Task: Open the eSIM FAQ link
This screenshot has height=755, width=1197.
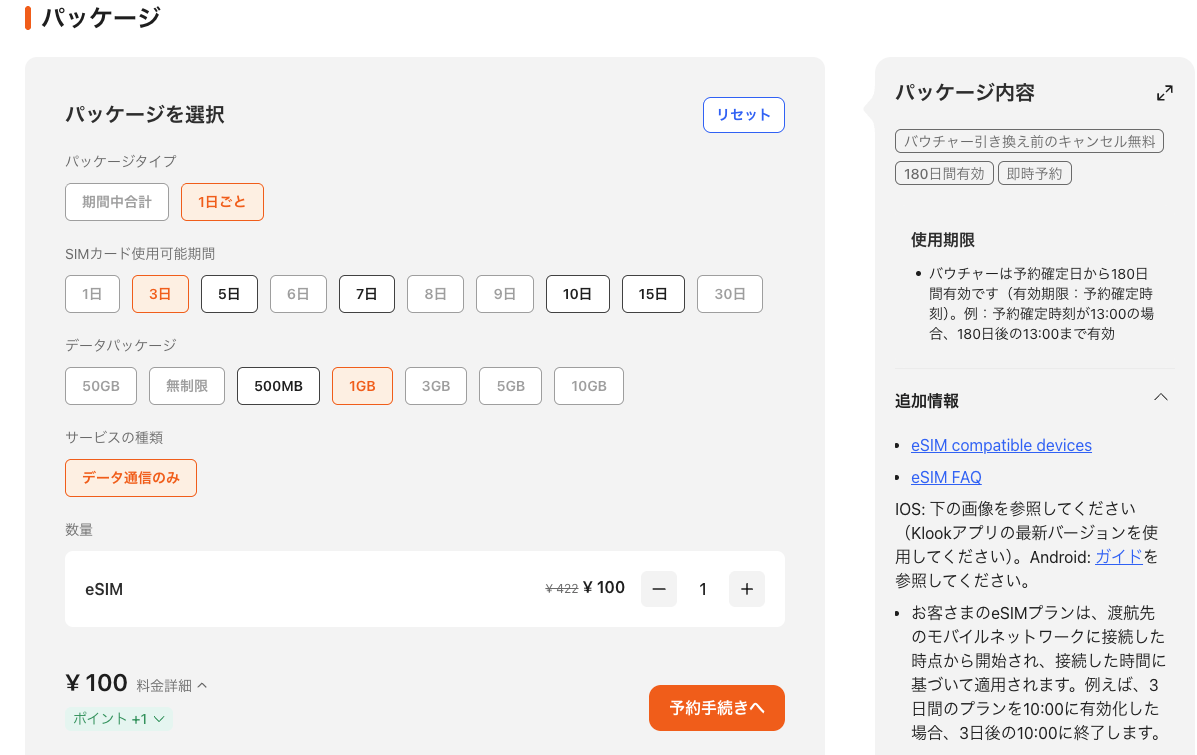Action: pyautogui.click(x=946, y=477)
